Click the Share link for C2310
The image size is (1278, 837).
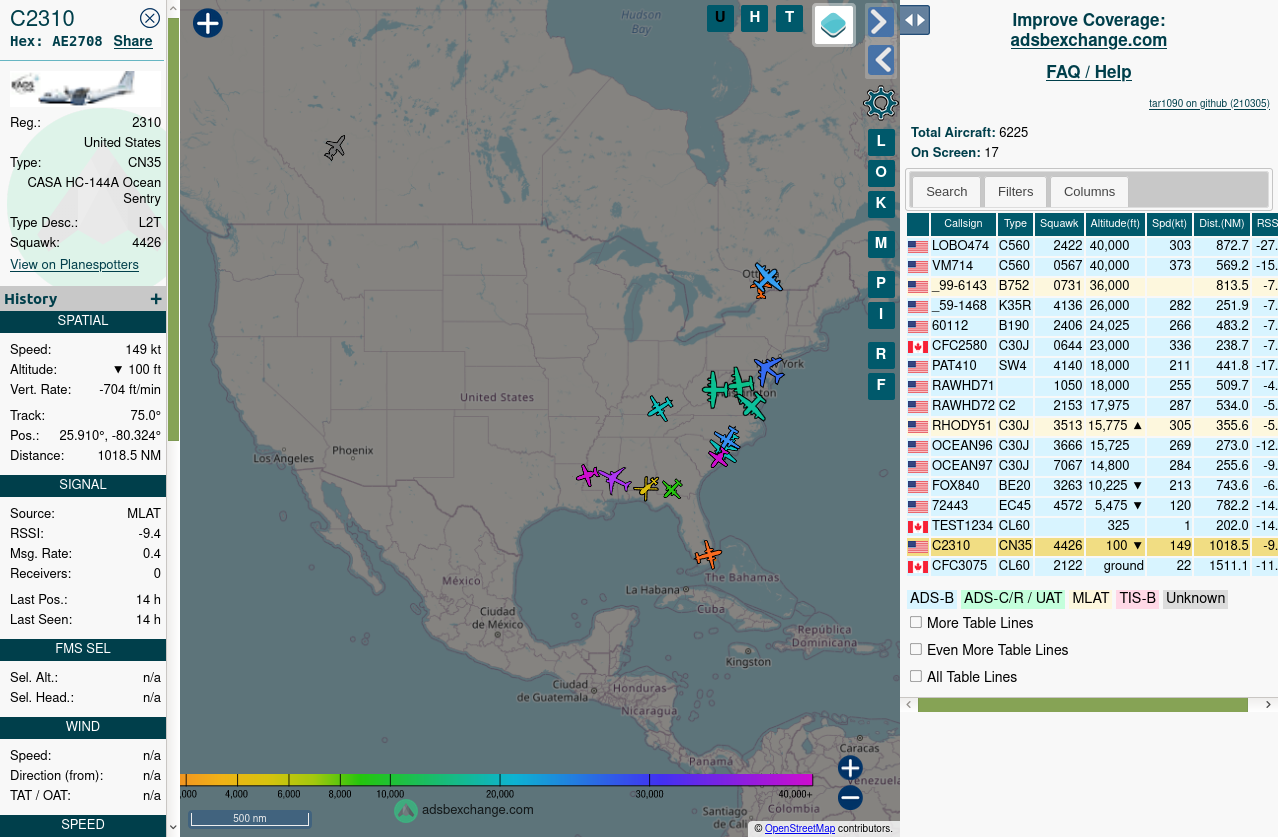pos(133,41)
